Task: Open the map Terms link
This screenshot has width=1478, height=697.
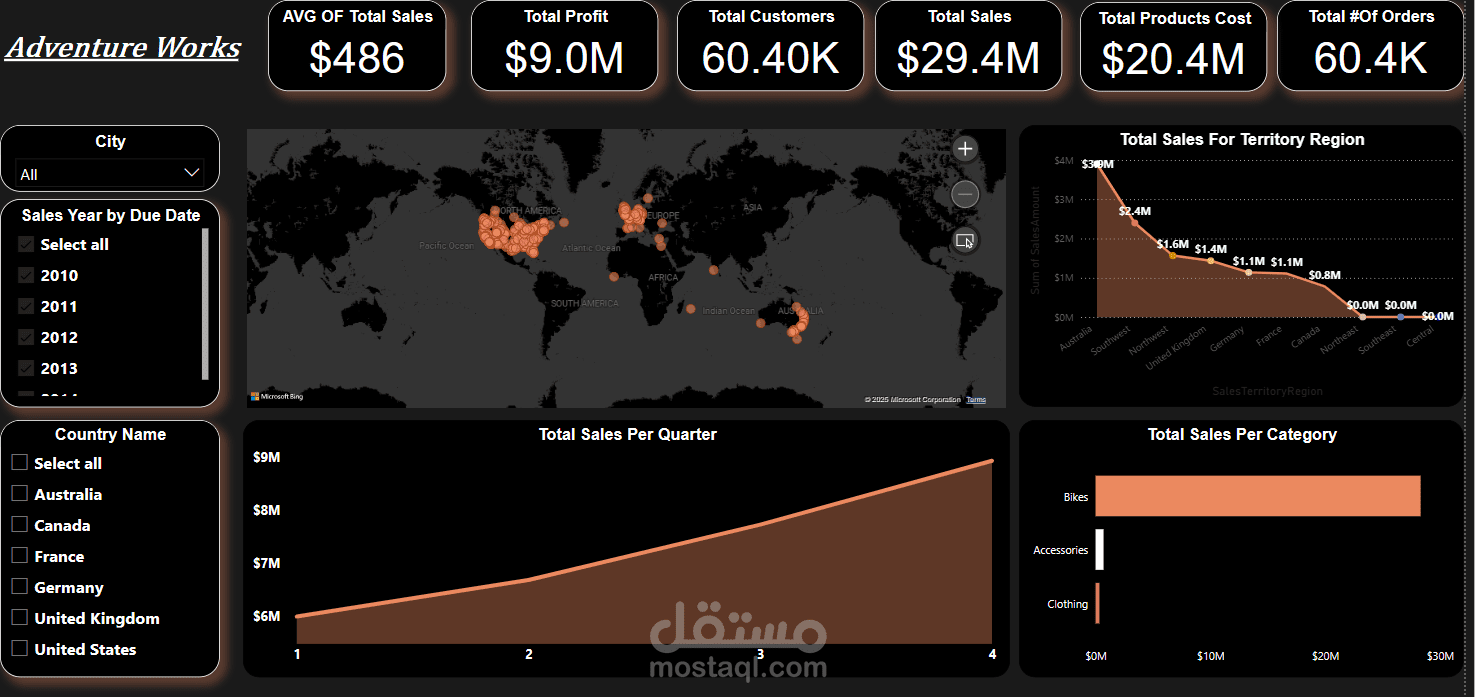Action: tap(976, 400)
